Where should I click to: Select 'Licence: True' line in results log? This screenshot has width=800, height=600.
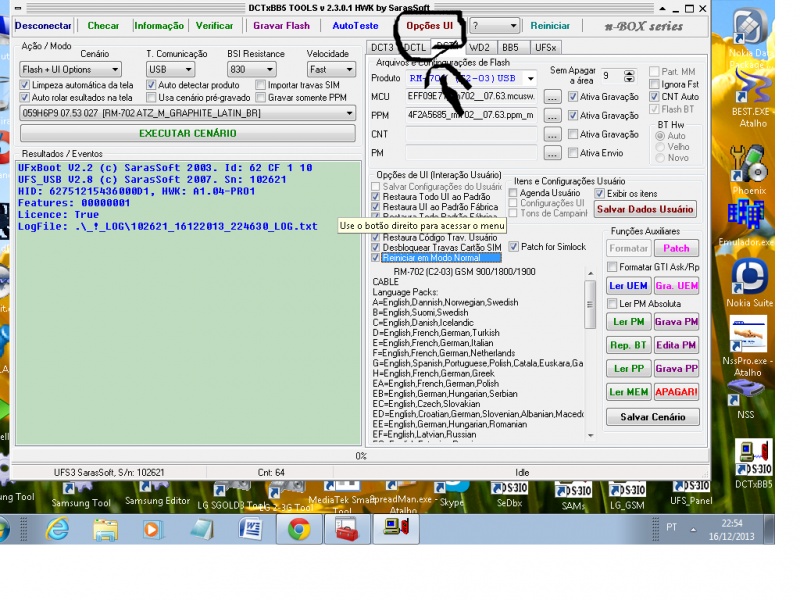point(59,214)
